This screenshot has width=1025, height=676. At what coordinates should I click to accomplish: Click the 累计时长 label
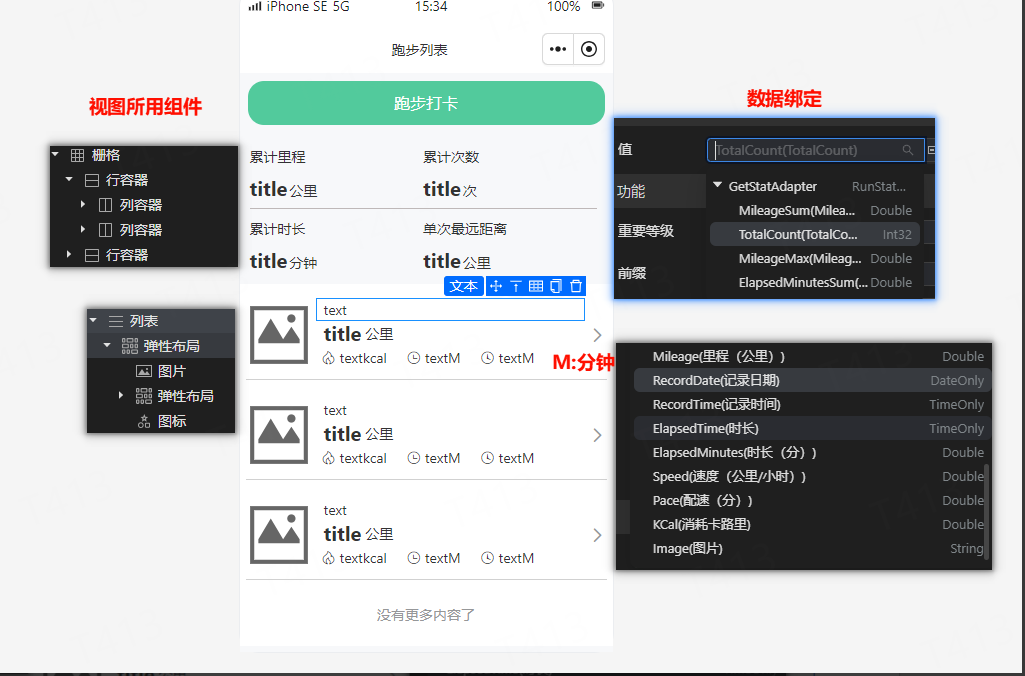click(277, 229)
